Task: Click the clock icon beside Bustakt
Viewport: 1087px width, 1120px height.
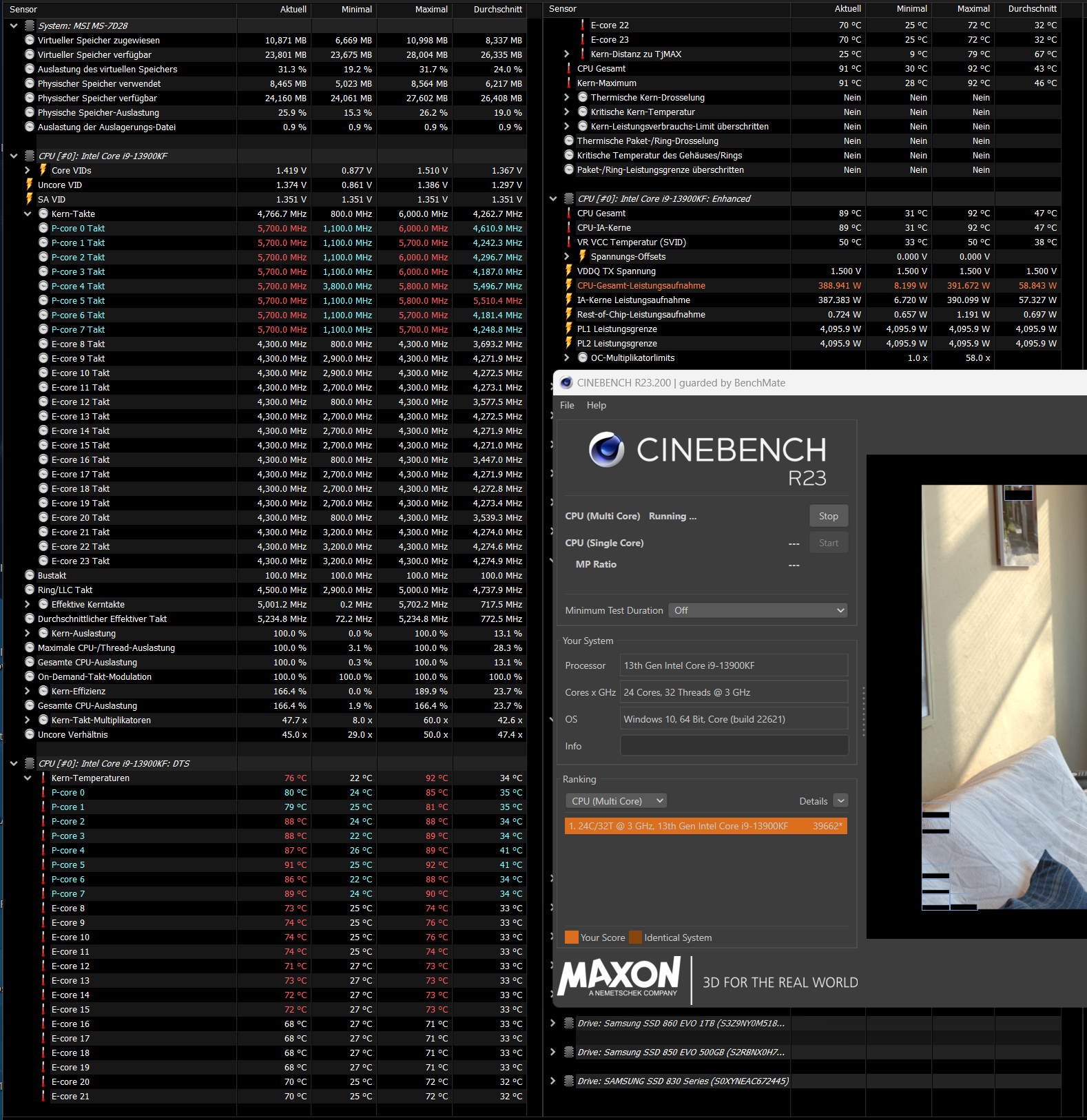Action: [x=30, y=575]
